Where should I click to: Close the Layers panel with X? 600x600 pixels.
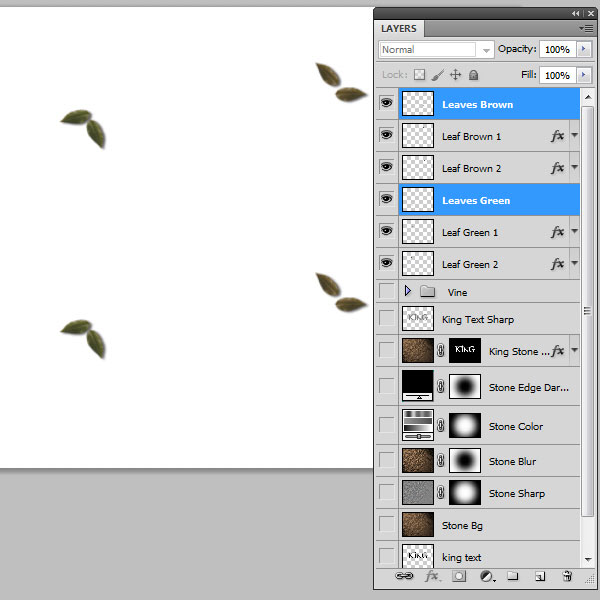[x=591, y=13]
